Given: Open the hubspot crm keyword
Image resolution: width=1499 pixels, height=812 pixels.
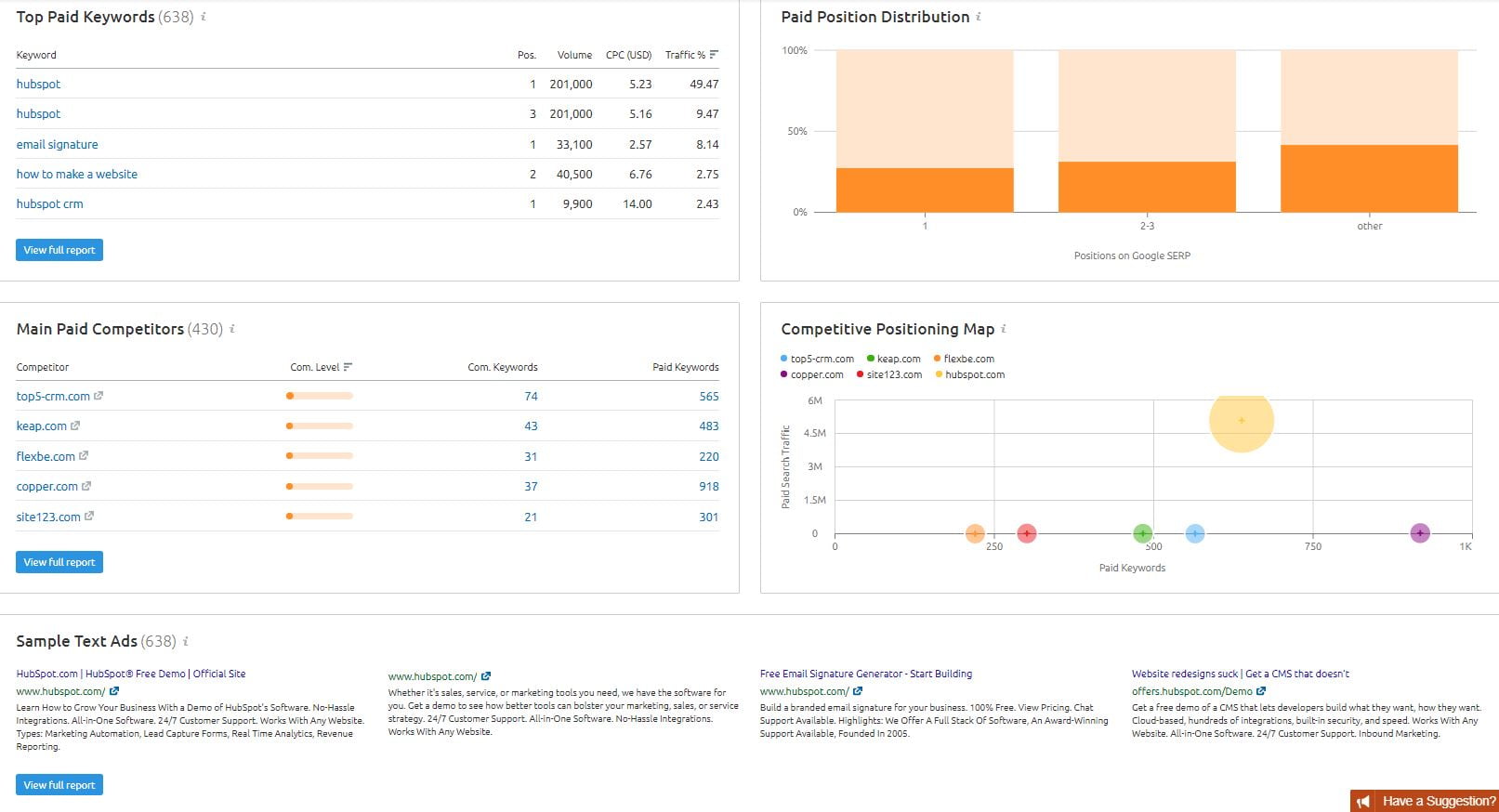Looking at the screenshot, I should (x=49, y=203).
